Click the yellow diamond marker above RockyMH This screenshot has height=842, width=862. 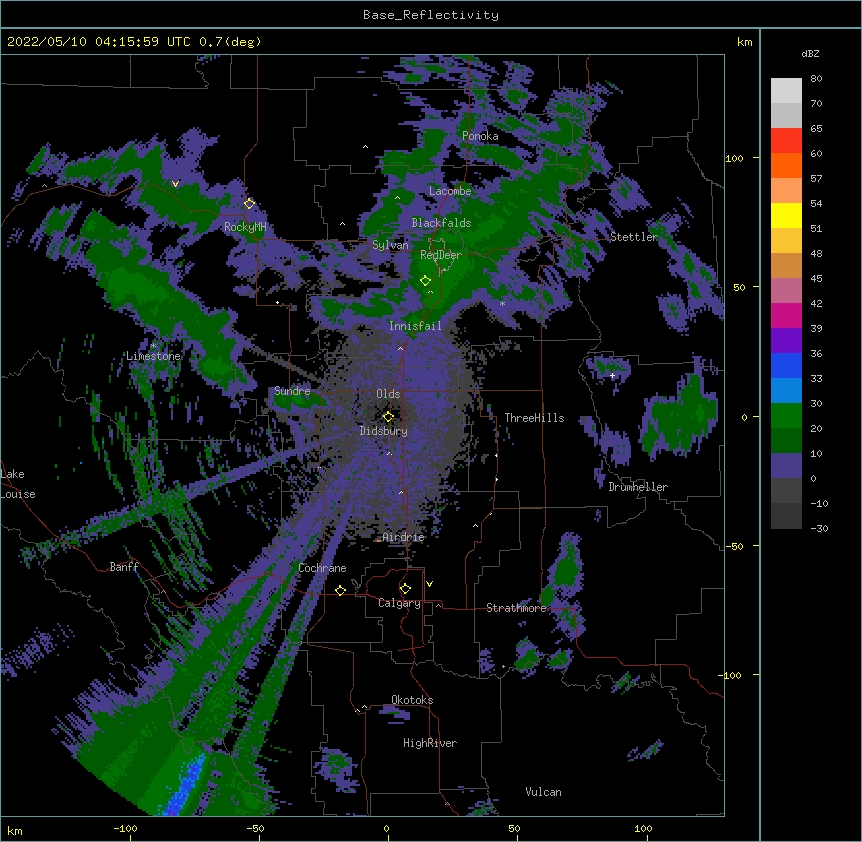250,204
